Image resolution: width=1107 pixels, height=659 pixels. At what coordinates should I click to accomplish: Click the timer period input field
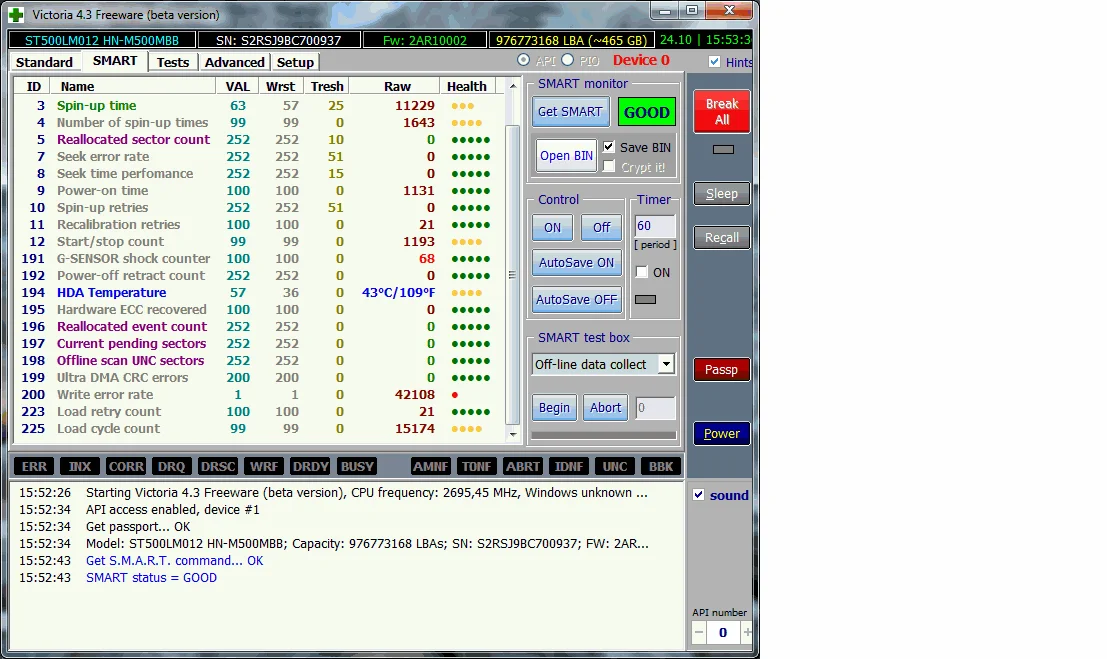tap(654, 226)
